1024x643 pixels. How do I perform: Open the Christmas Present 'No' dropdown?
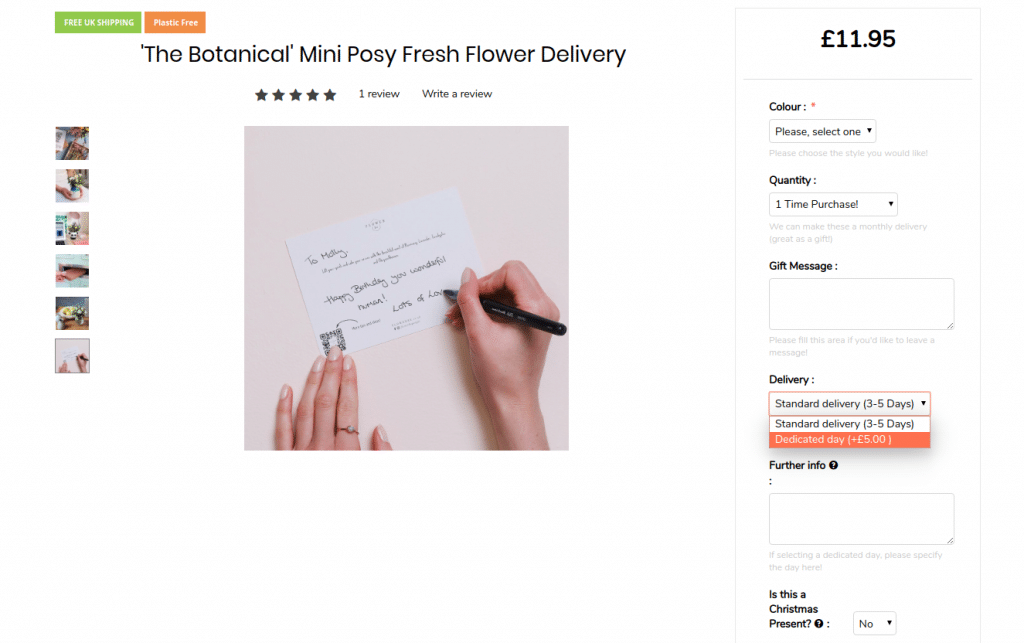[875, 623]
